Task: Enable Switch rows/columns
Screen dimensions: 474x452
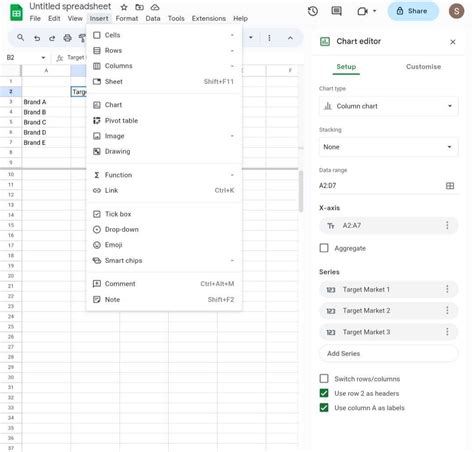Action: click(324, 379)
